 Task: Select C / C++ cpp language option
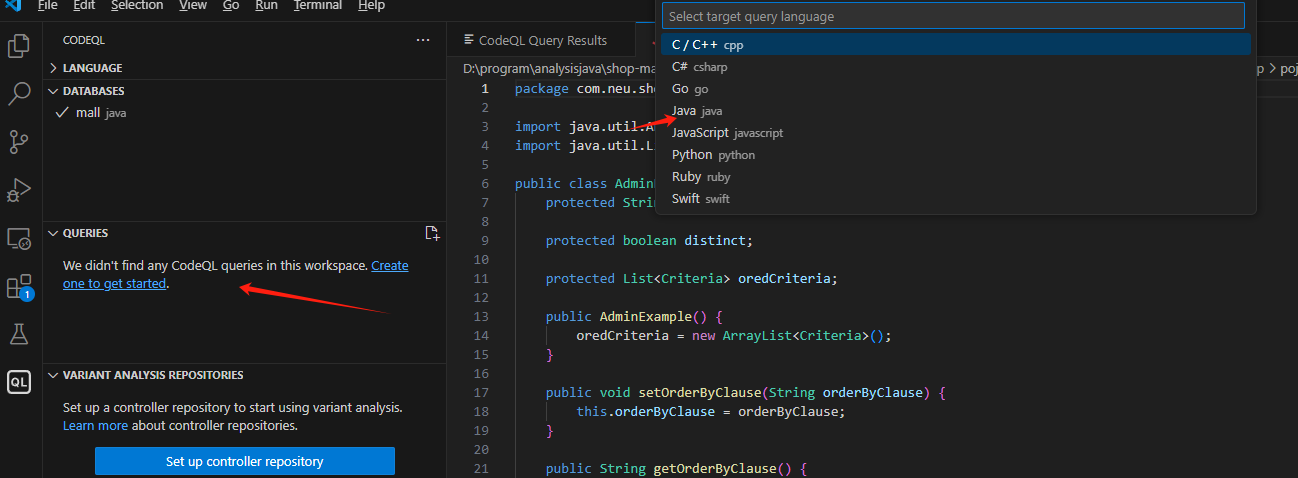pos(955,45)
